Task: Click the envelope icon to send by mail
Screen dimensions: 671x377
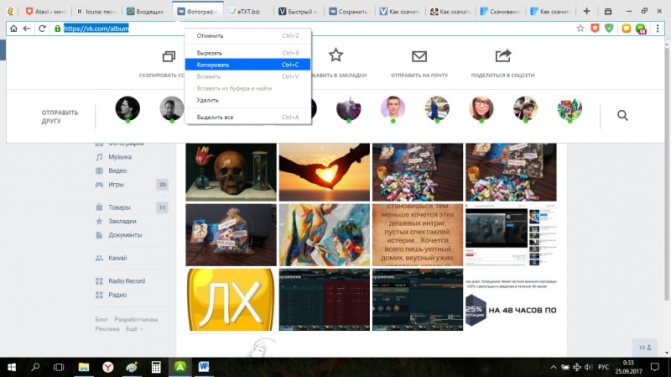Action: (419, 56)
